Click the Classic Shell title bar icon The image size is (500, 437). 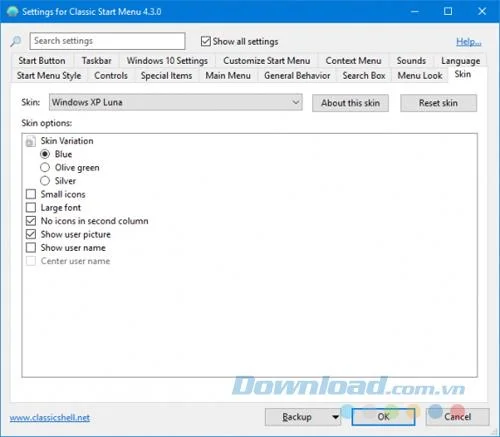point(12,11)
